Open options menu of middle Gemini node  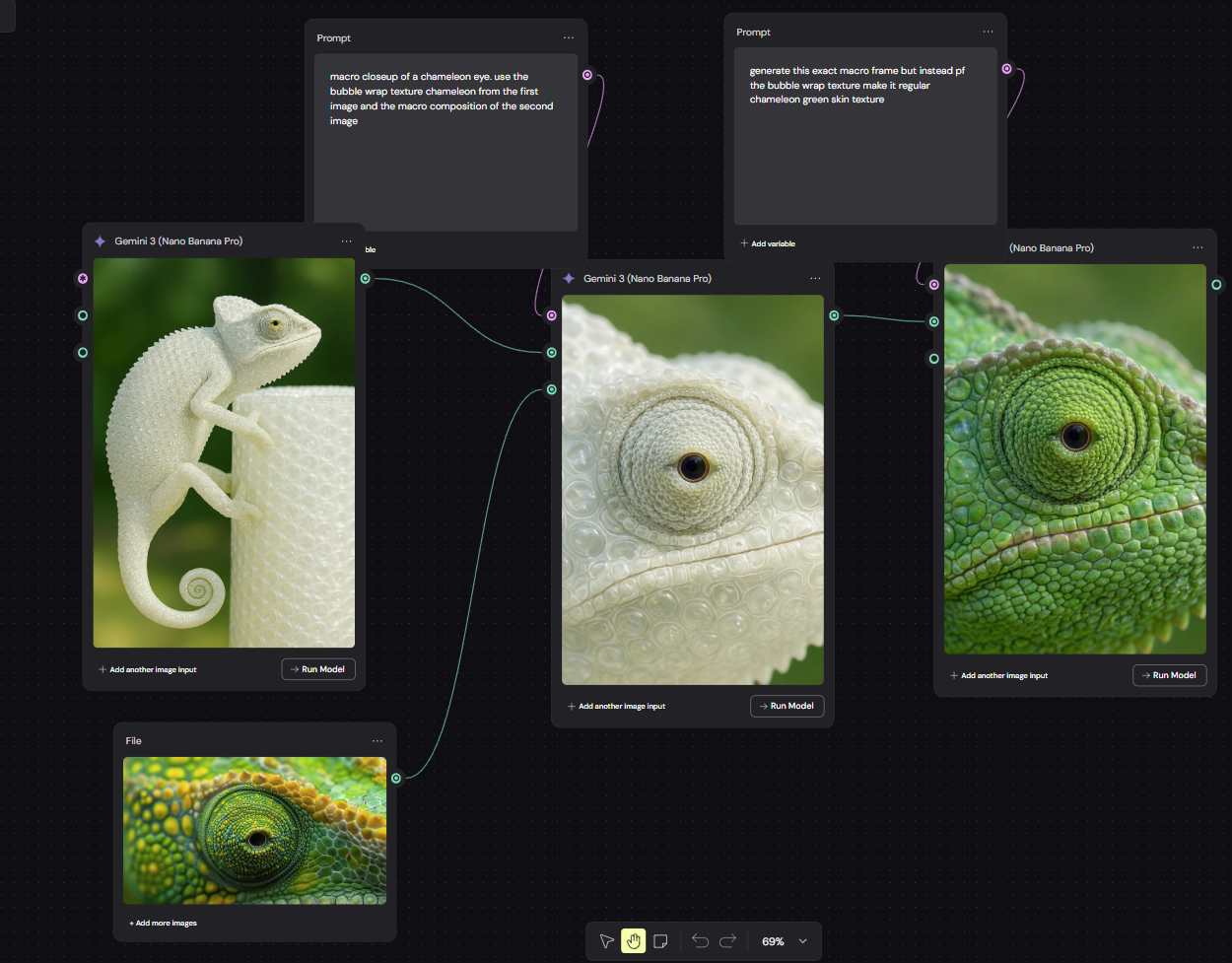pos(815,279)
